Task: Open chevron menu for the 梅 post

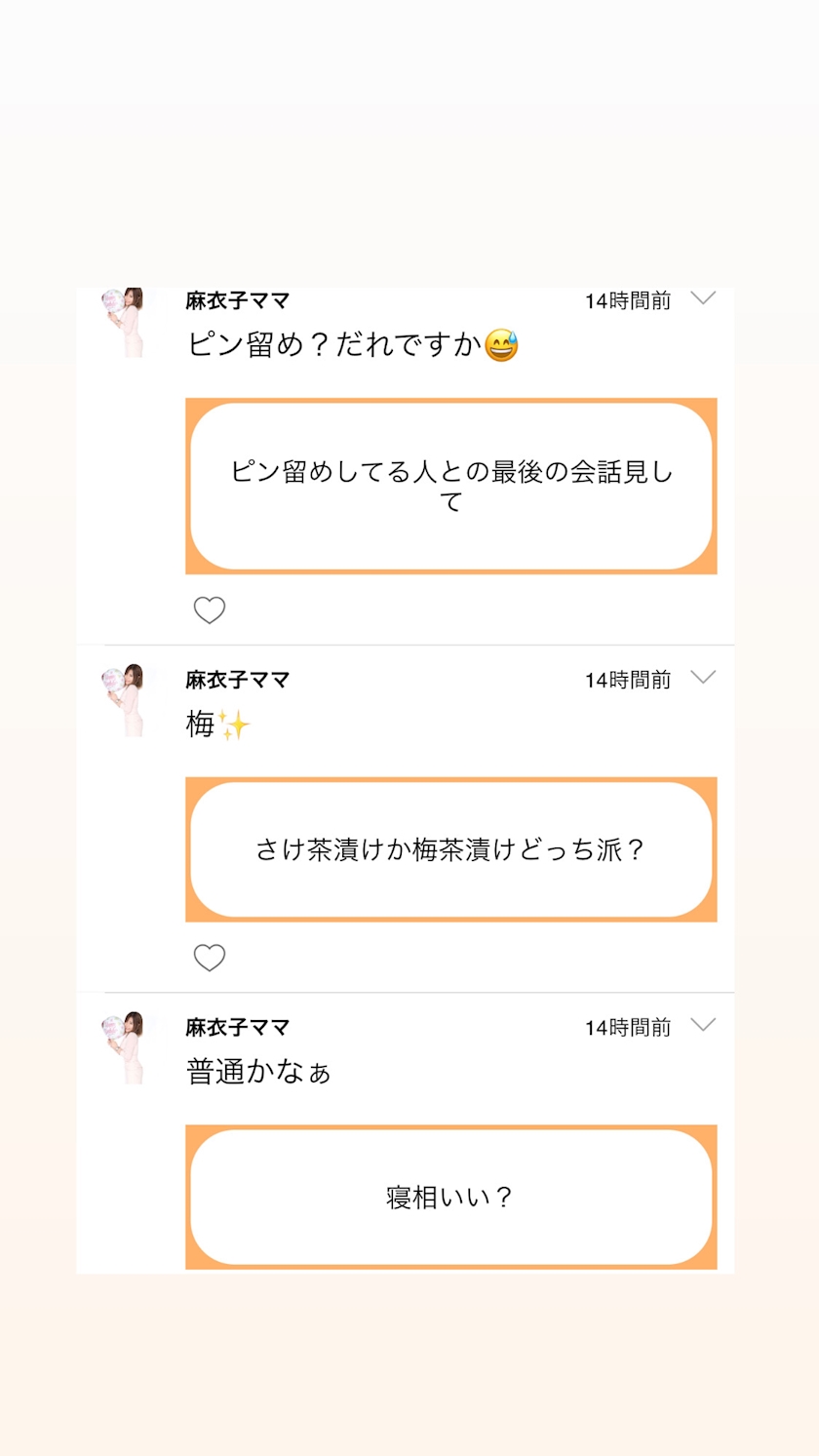Action: pos(703,678)
